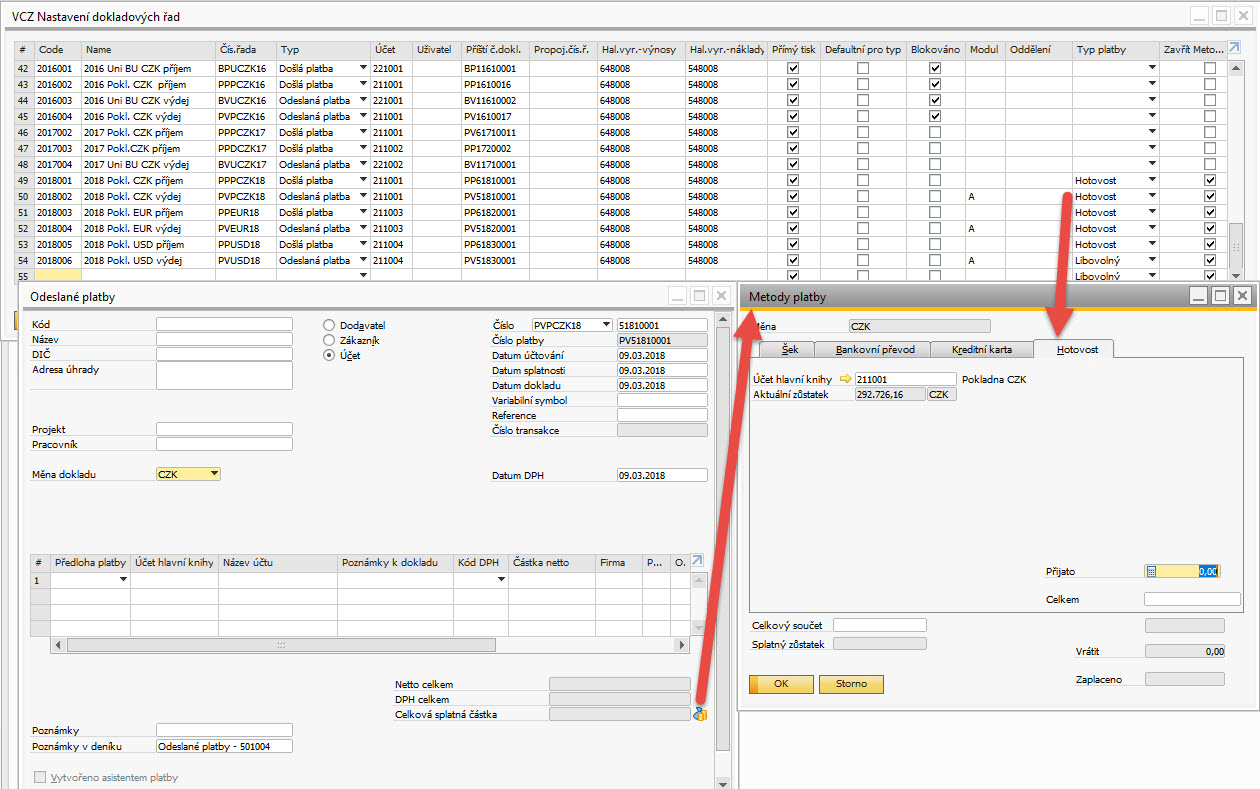Enable Defaultní pro typ for row 2018003
The height and width of the screenshot is (789, 1260).
[x=863, y=212]
